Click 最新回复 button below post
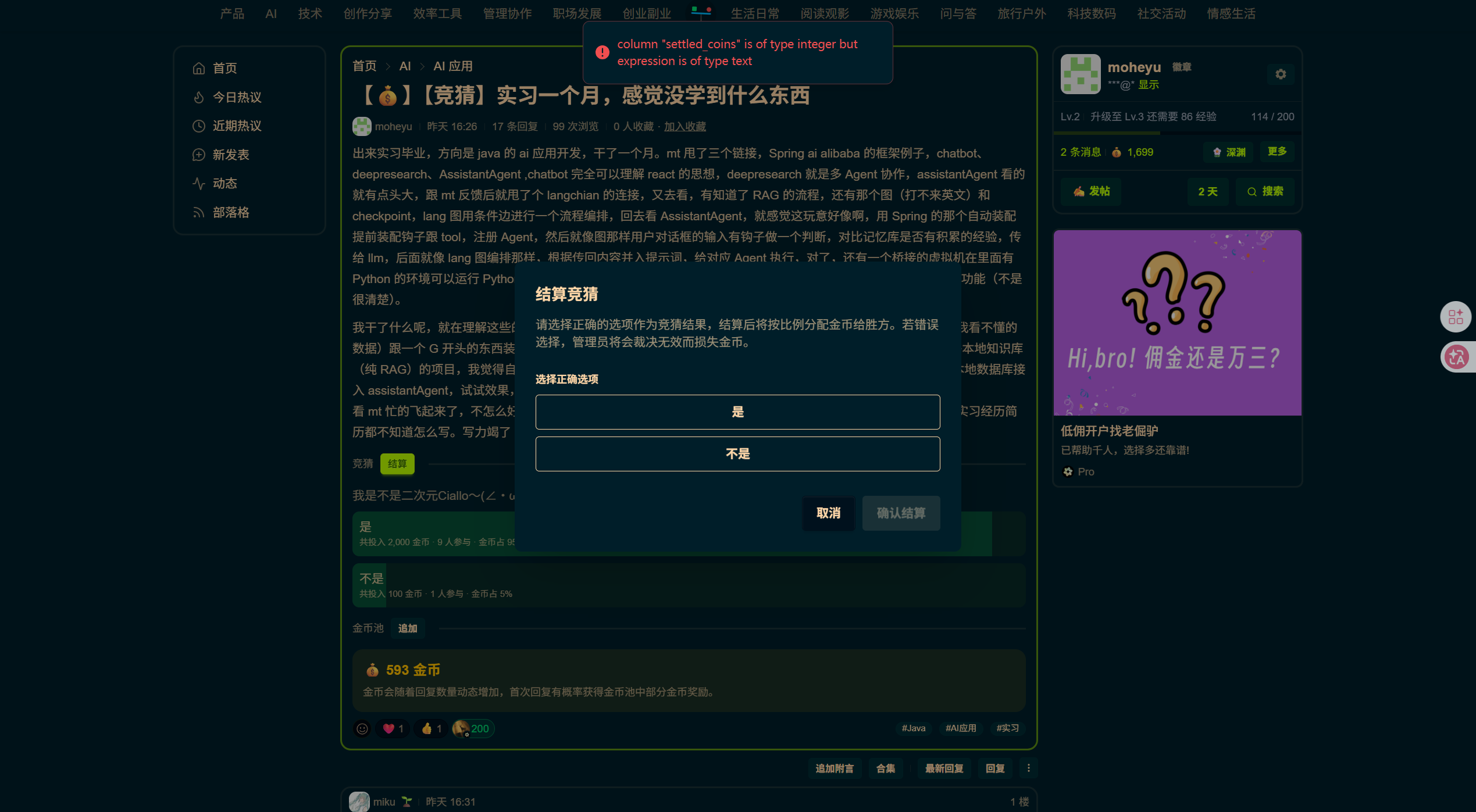 [944, 768]
